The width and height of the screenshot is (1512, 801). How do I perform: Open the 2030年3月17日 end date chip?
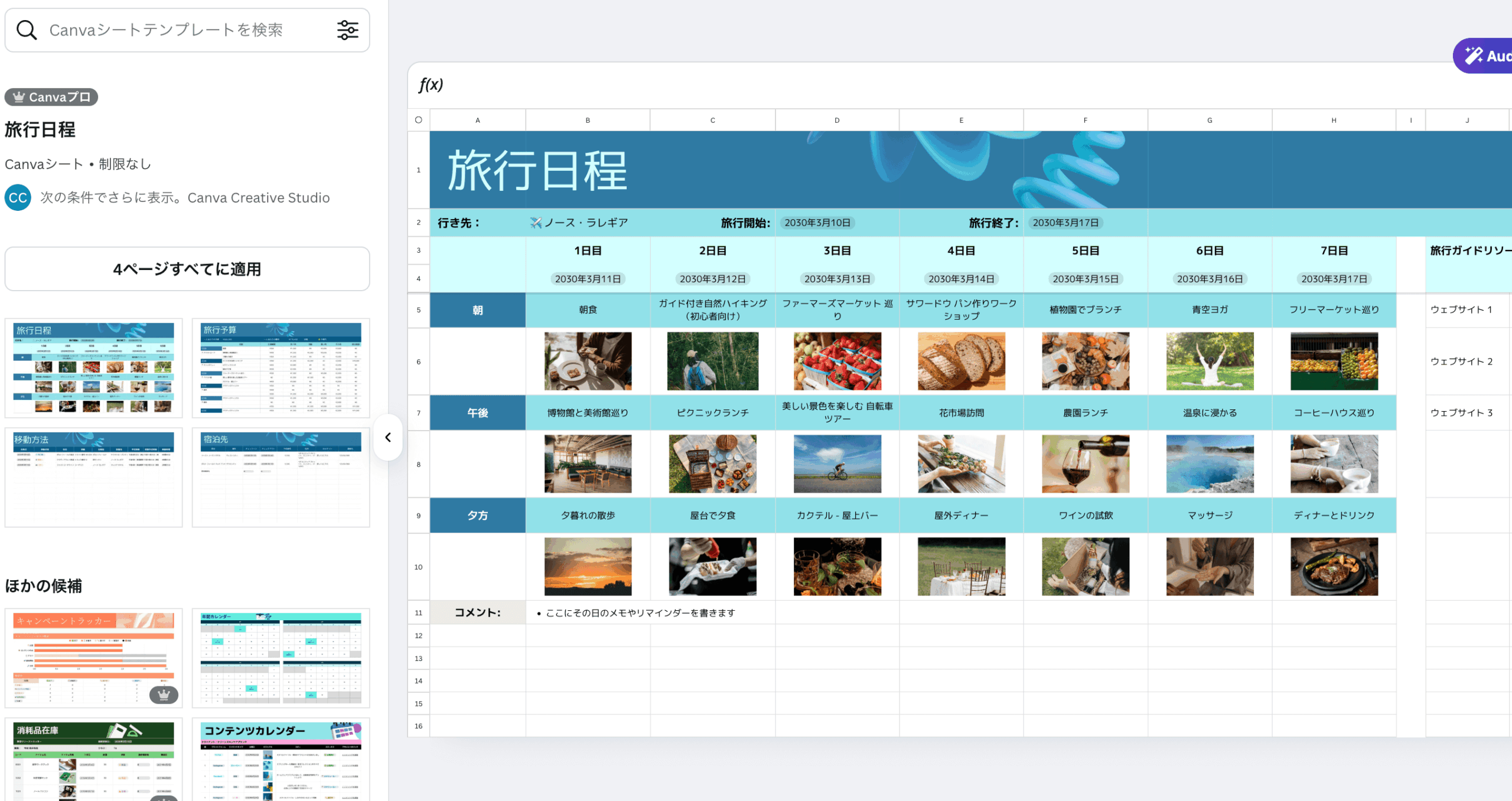click(x=1065, y=223)
